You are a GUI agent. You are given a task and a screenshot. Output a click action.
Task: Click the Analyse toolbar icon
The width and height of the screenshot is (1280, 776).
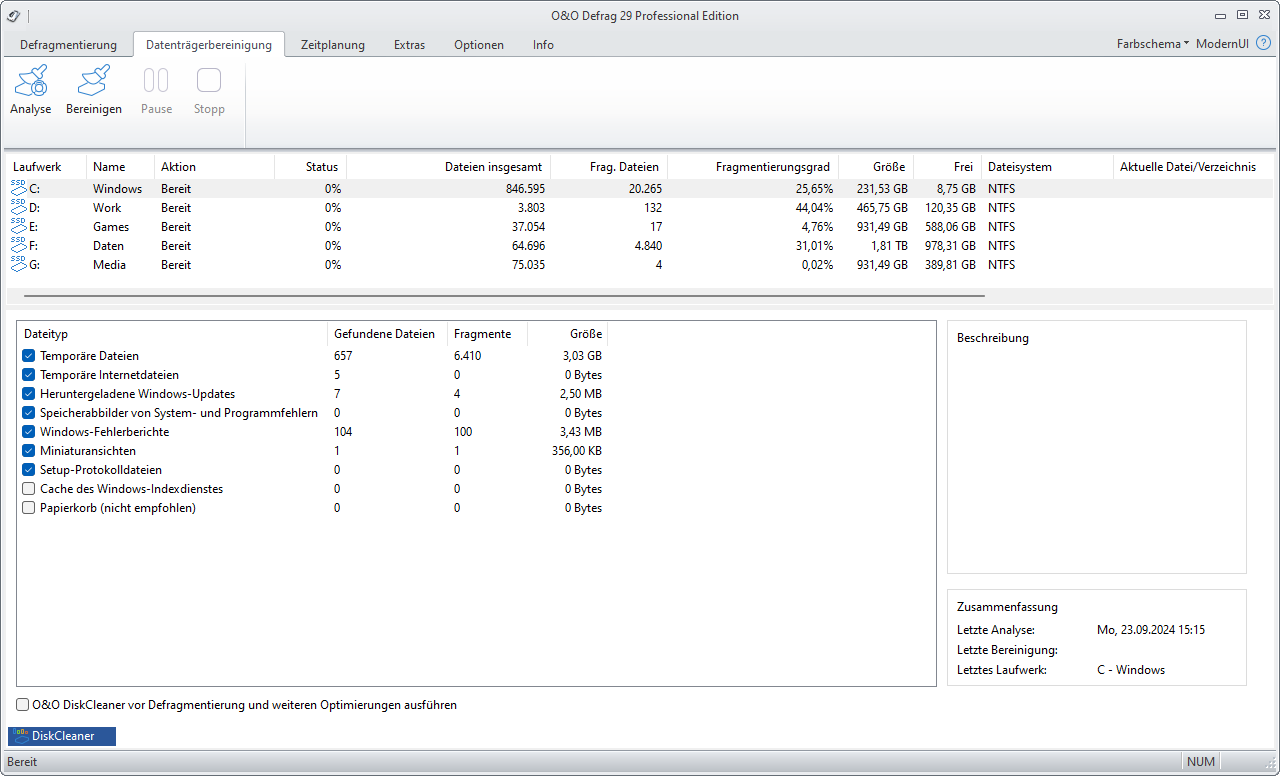[30, 81]
